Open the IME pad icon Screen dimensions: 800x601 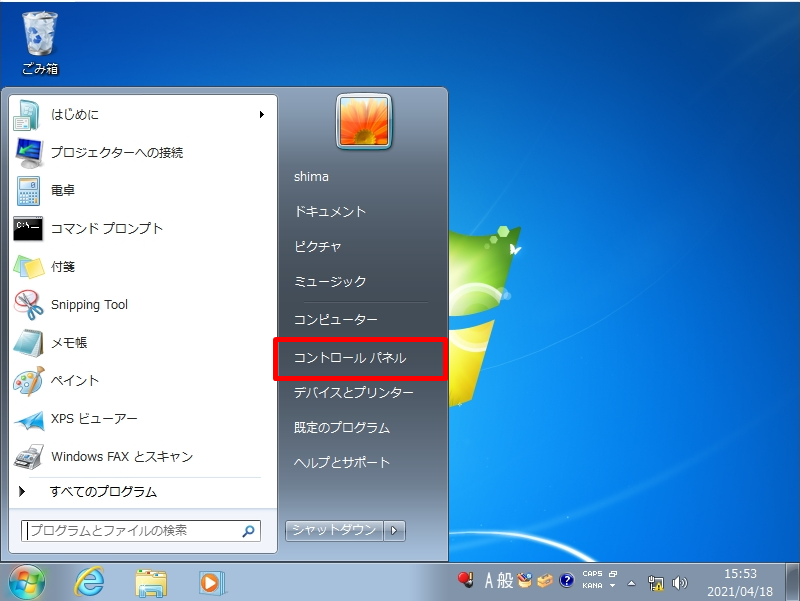click(x=524, y=581)
